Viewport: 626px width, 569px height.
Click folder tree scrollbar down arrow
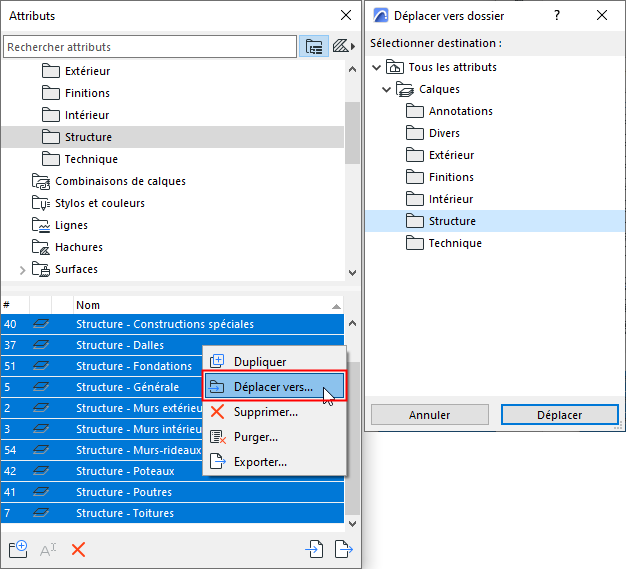(352, 273)
